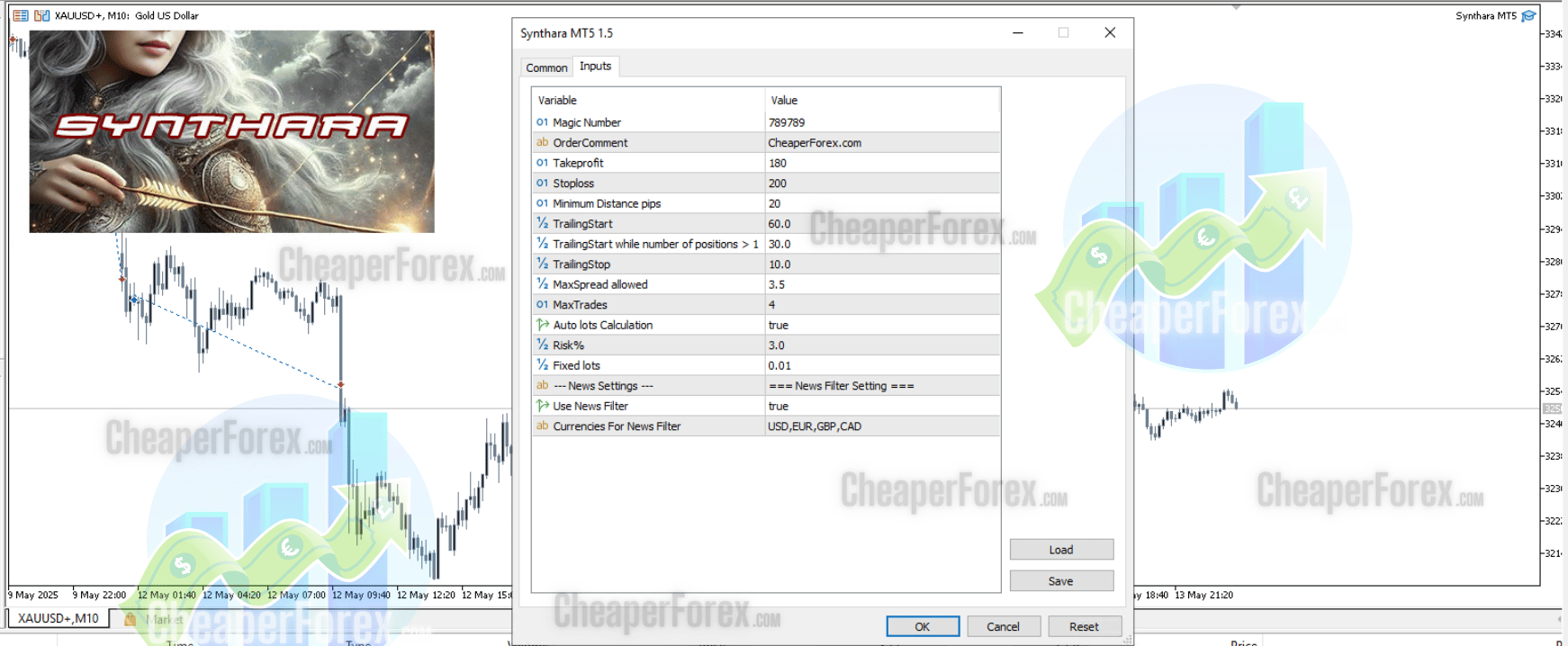Confirm settings with the OK button
The image size is (1568, 646).
[x=923, y=626]
